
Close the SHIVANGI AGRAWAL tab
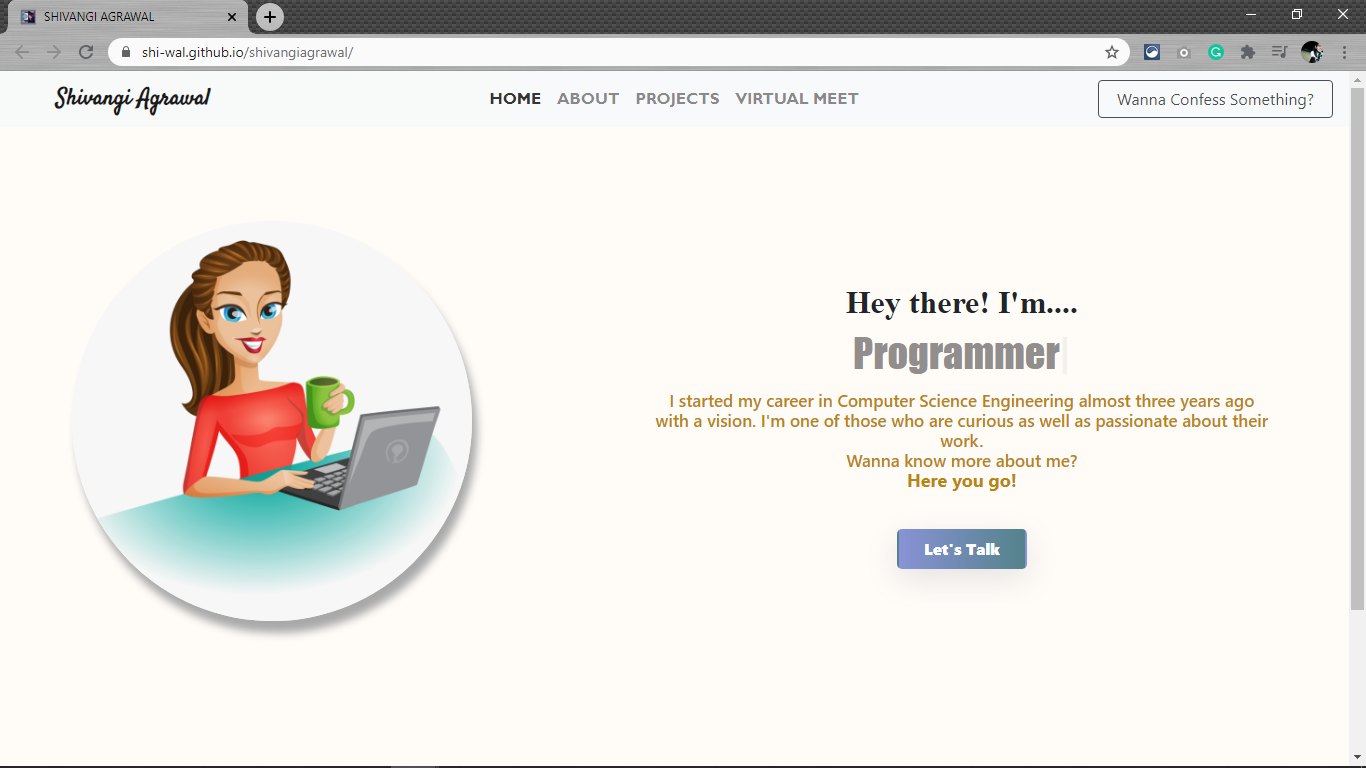click(x=232, y=17)
